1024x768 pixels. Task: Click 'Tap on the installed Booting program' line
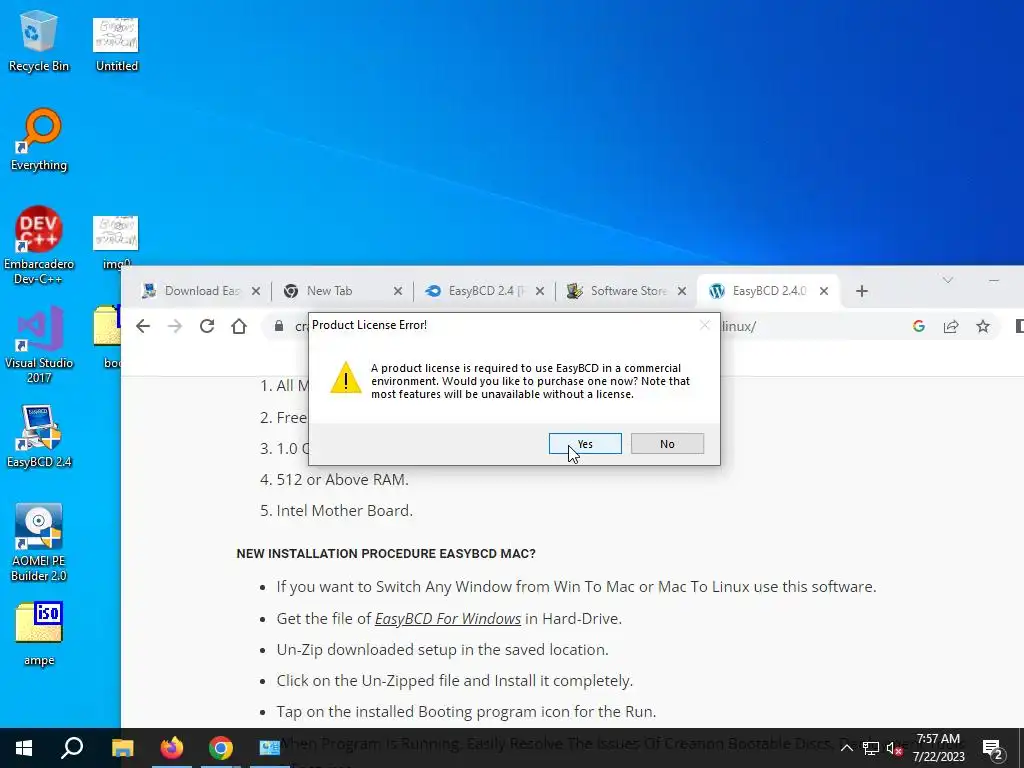[x=466, y=711]
